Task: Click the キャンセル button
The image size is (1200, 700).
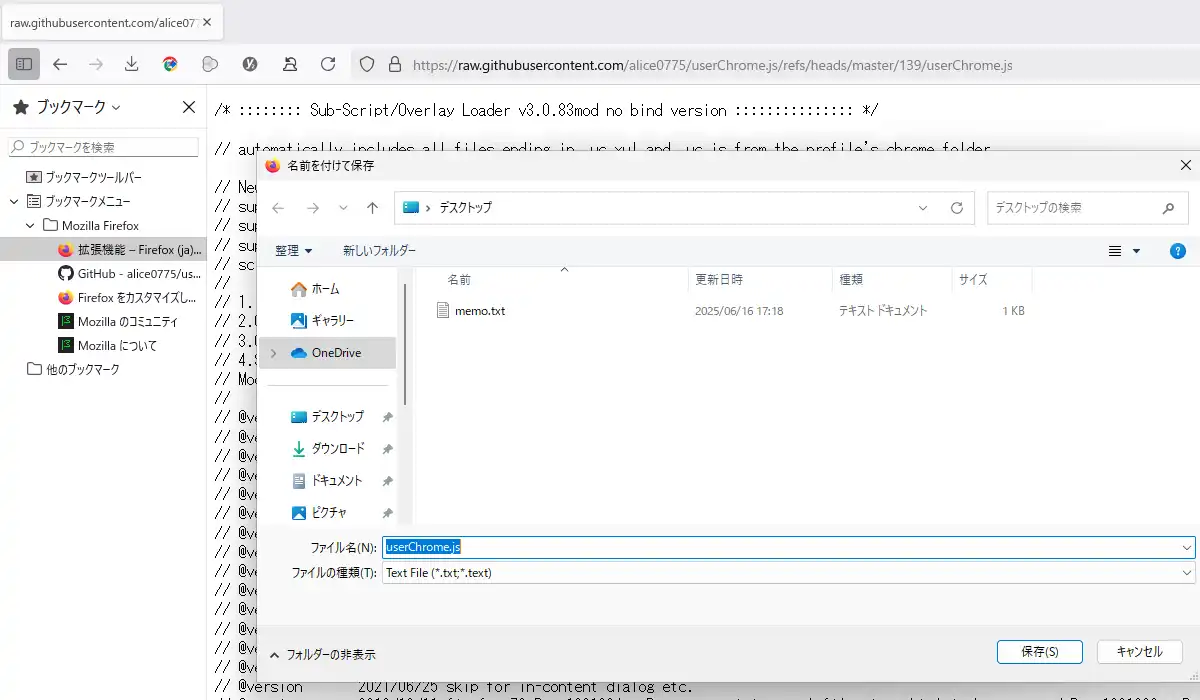Action: (x=1139, y=651)
